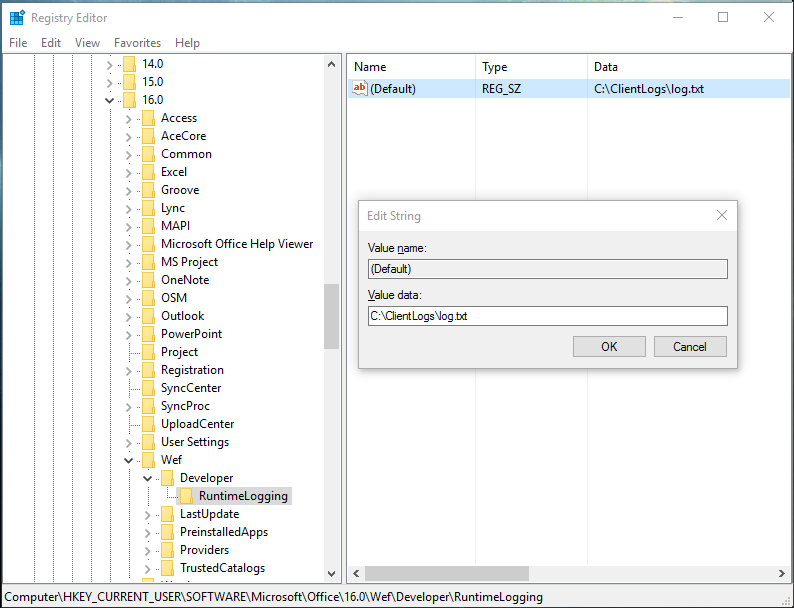Viewport: 794px width, 608px height.
Task: Click the values pane scroll-right arrow
Action: [x=782, y=574]
